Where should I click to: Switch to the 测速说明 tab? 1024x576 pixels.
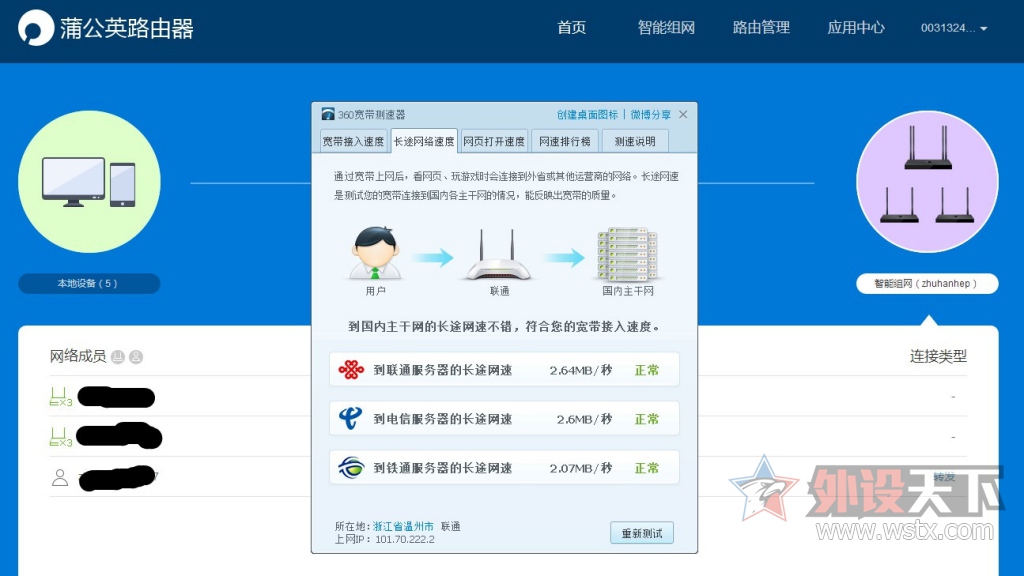tap(635, 141)
